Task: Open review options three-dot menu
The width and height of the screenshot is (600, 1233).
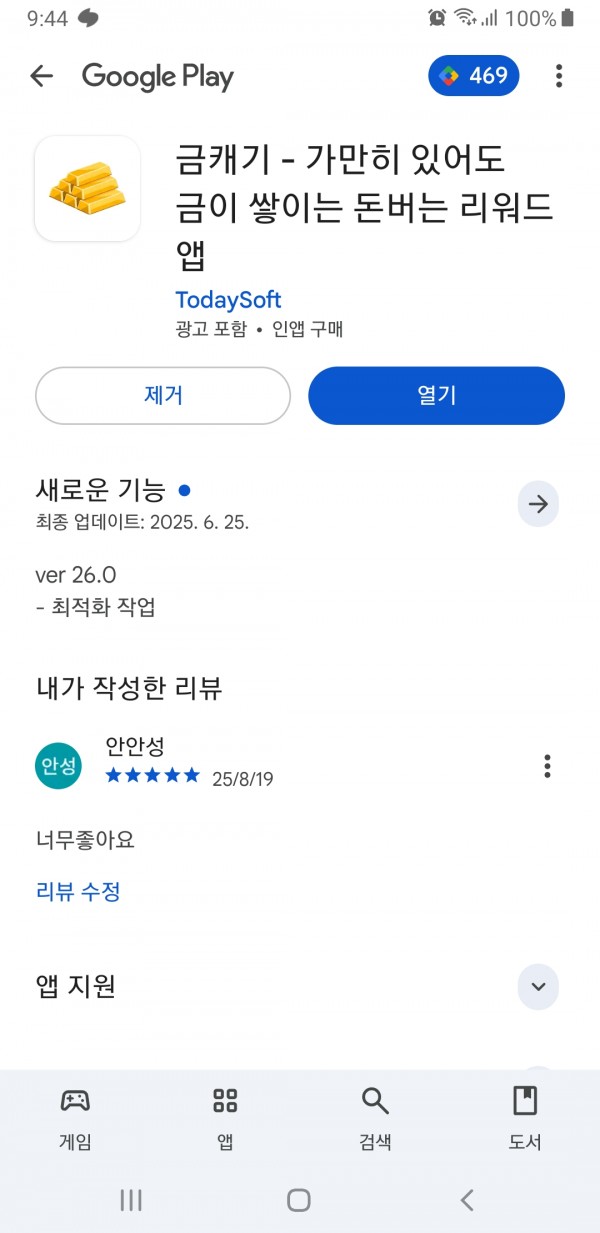Action: [x=547, y=766]
